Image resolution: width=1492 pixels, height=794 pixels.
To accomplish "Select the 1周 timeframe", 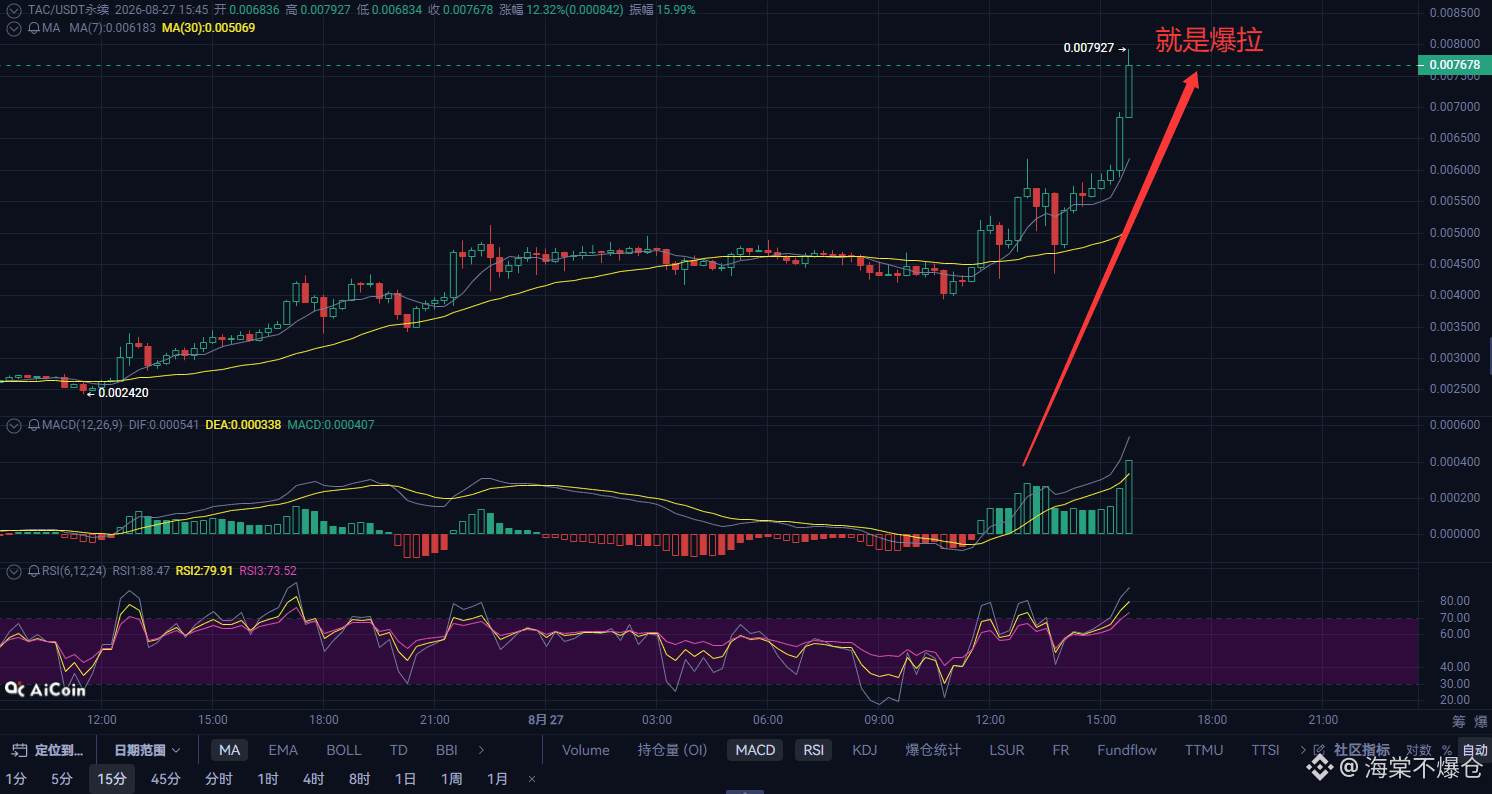I will point(451,779).
